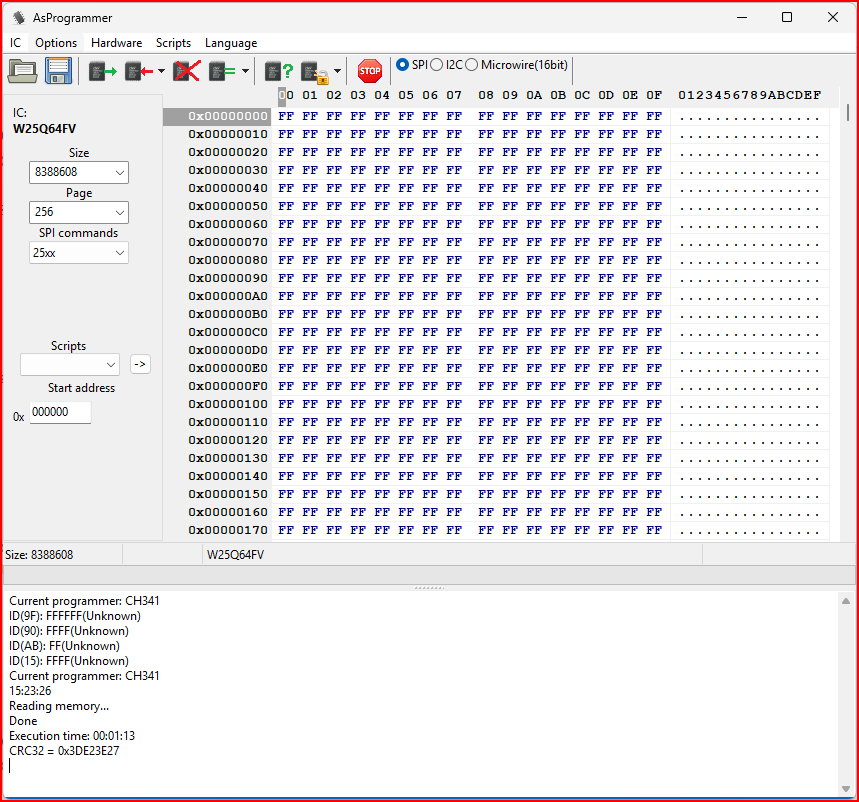Select the I2C radio button
Viewport: 859px width, 802px height.
tap(437, 65)
